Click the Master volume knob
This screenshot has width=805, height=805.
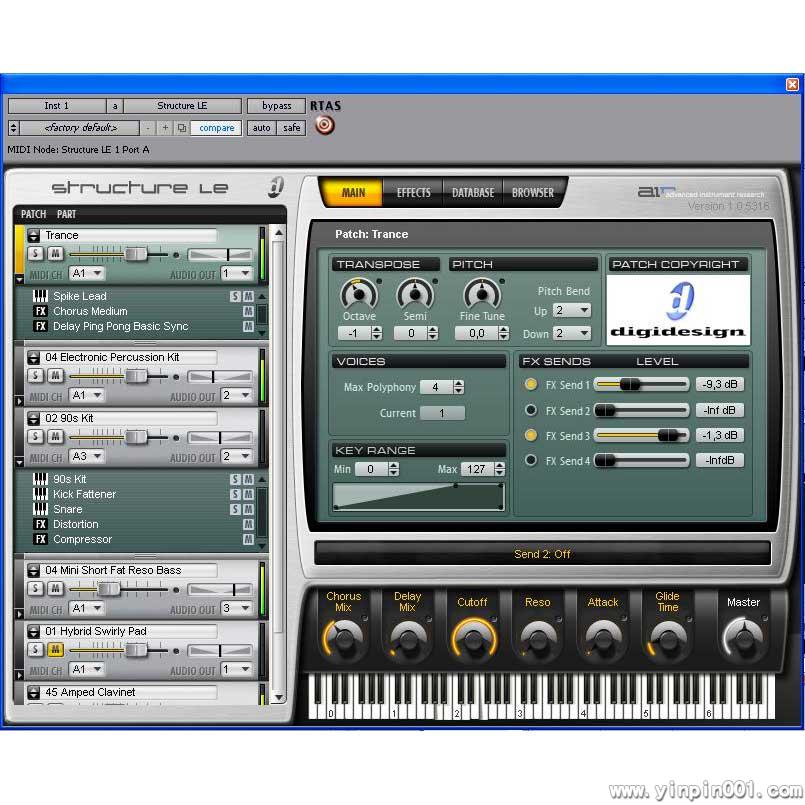pyautogui.click(x=742, y=636)
